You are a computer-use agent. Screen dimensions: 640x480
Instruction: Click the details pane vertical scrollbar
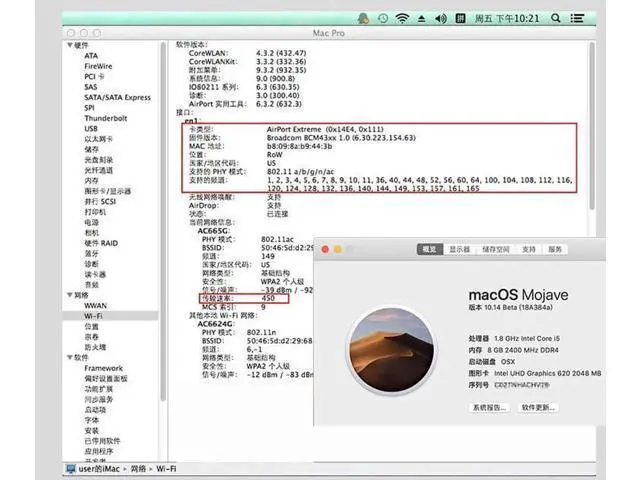pyautogui.click(x=591, y=127)
